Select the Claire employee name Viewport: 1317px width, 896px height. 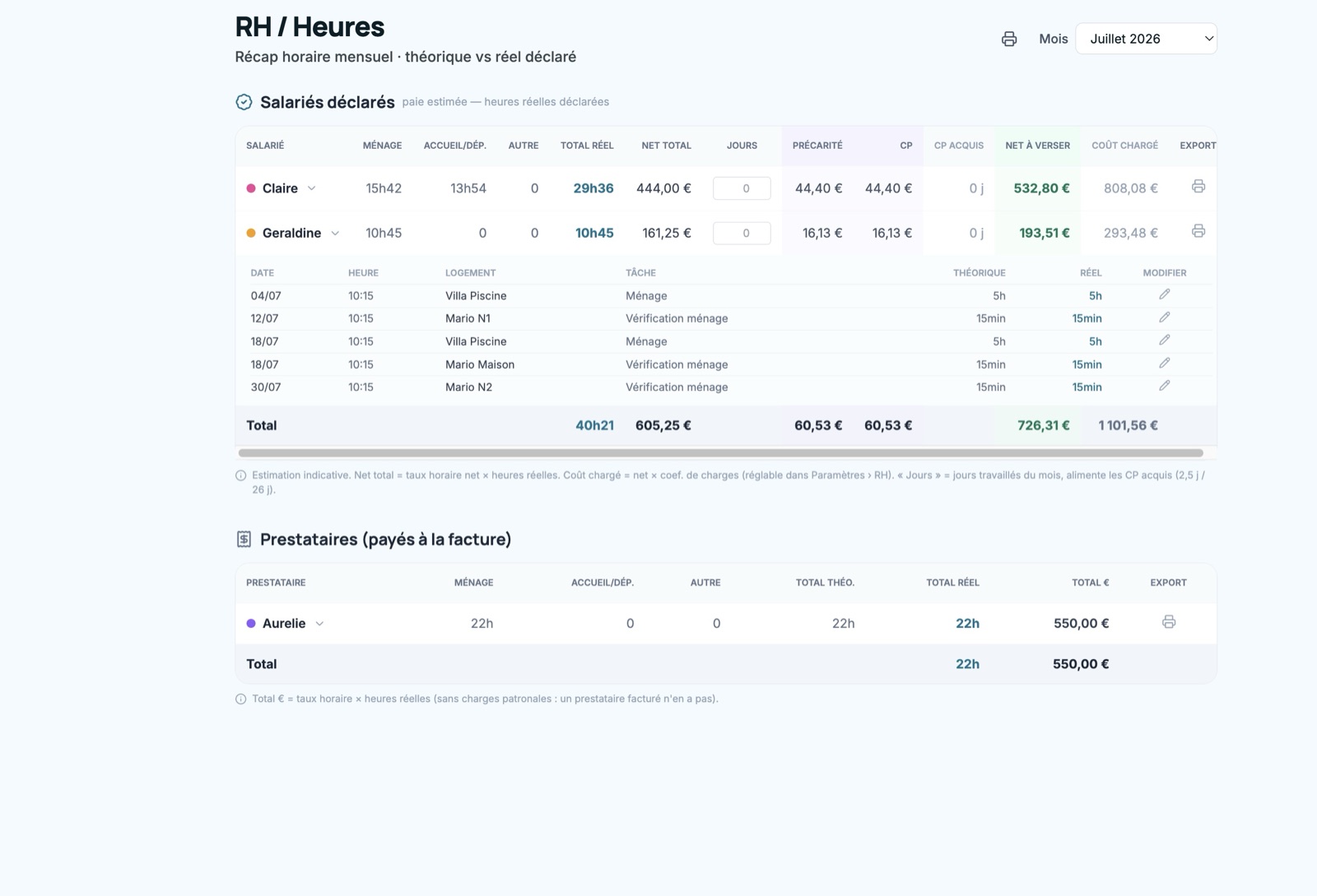tap(280, 188)
